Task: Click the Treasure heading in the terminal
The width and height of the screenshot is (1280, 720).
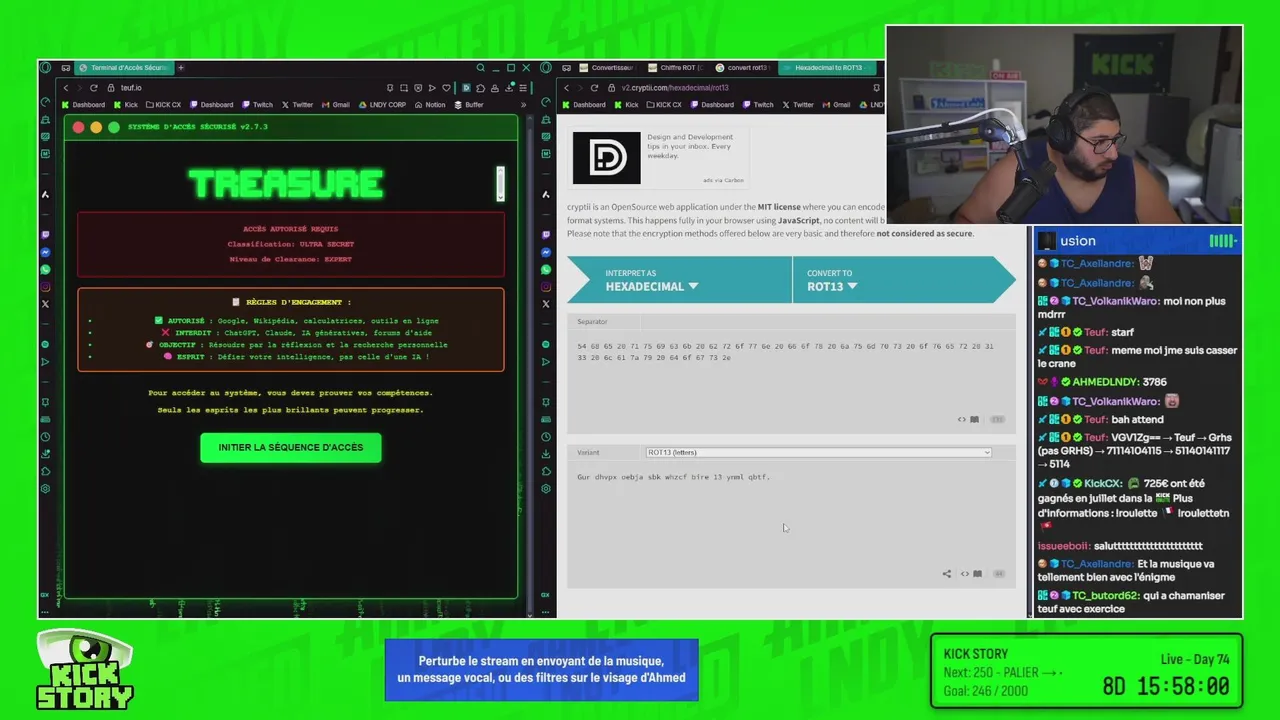Action: pos(285,184)
